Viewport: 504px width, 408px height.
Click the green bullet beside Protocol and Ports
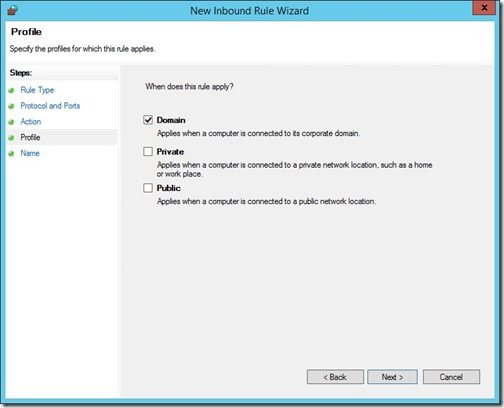click(x=12, y=106)
